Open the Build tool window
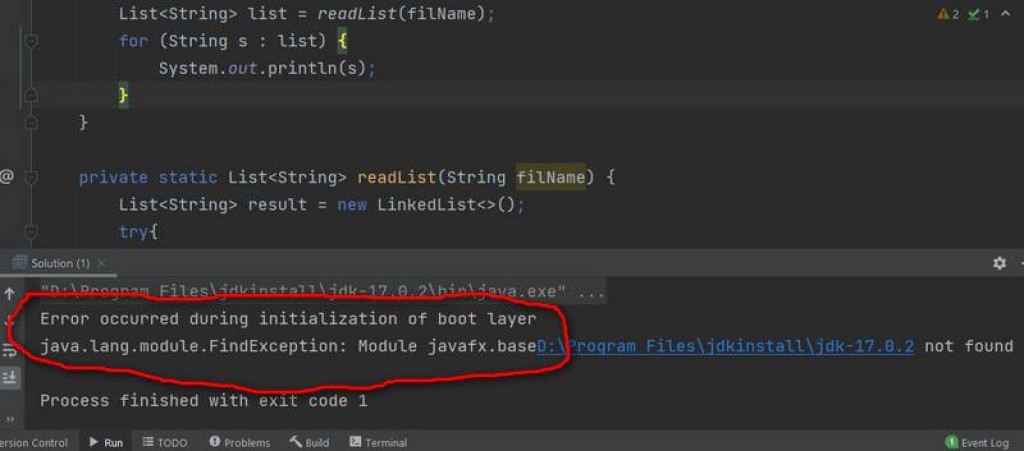 [310, 442]
